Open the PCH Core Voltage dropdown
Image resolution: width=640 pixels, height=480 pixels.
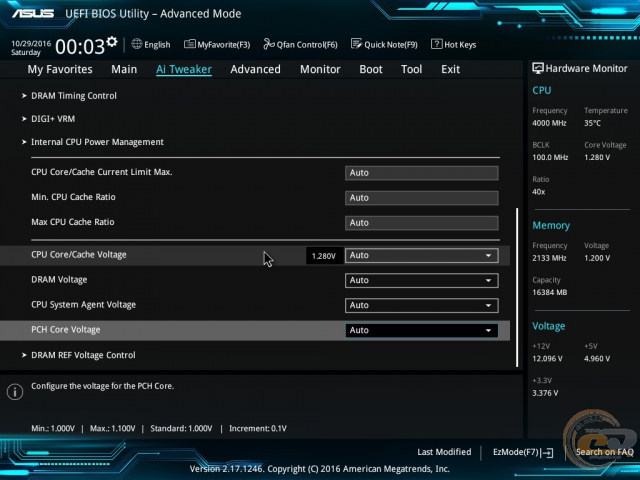[x=422, y=330]
